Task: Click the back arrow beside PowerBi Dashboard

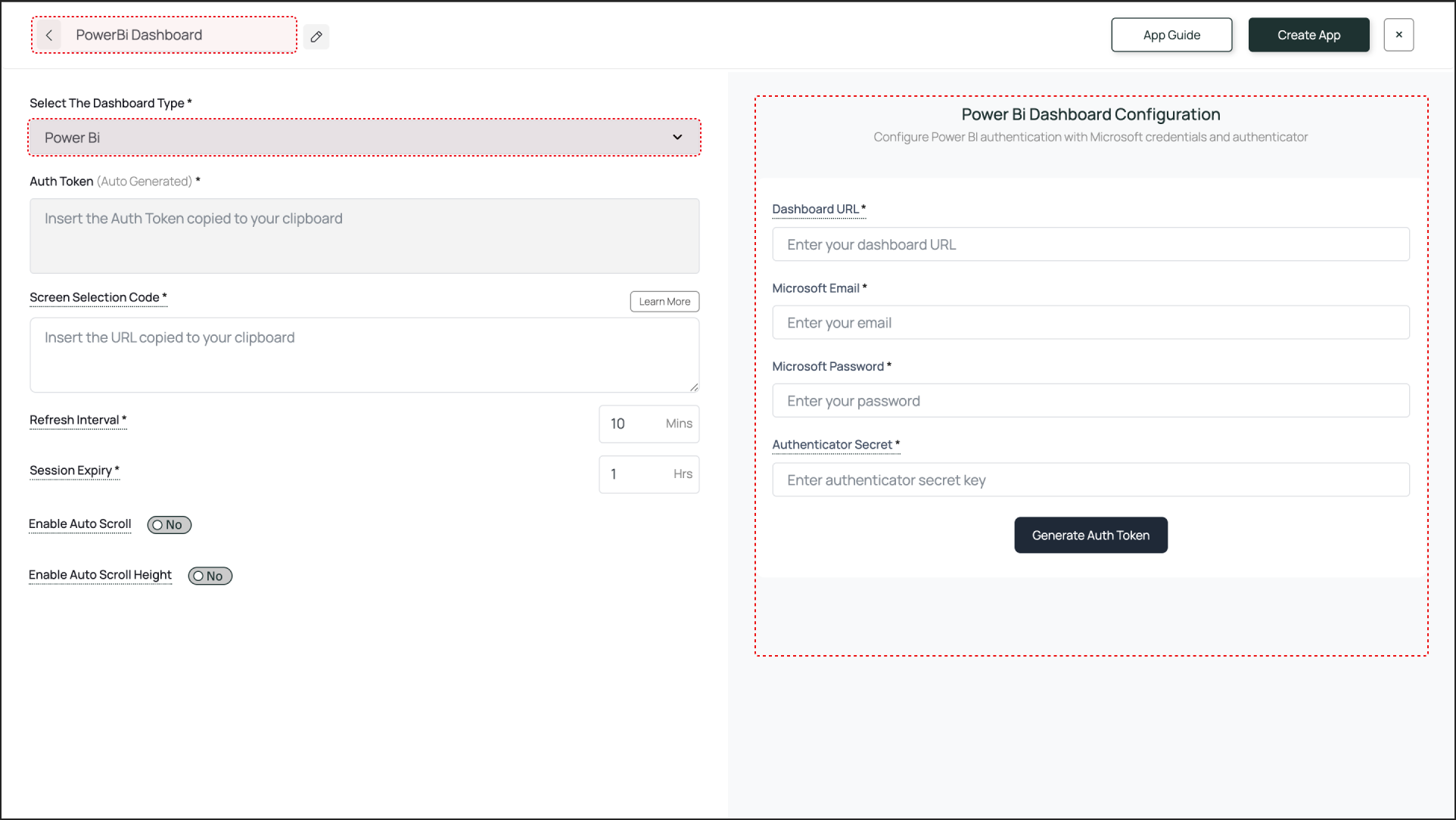Action: 49,36
